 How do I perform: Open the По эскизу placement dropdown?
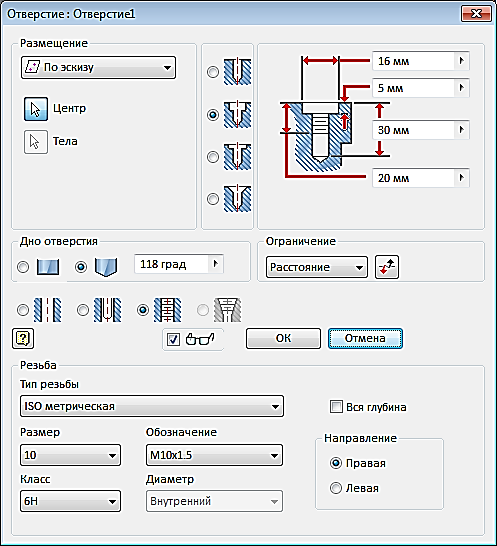tap(98, 68)
